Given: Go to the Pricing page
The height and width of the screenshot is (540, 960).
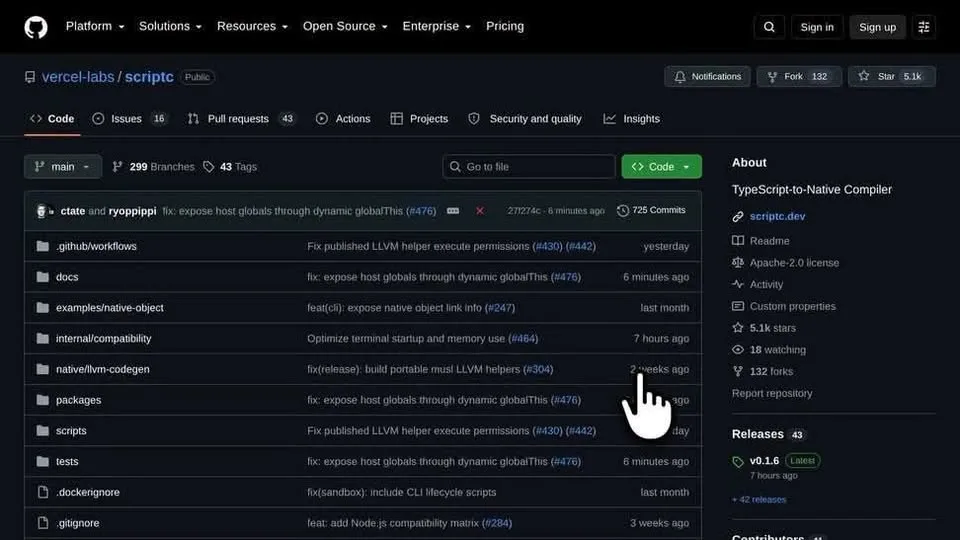Looking at the screenshot, I should pyautogui.click(x=504, y=26).
